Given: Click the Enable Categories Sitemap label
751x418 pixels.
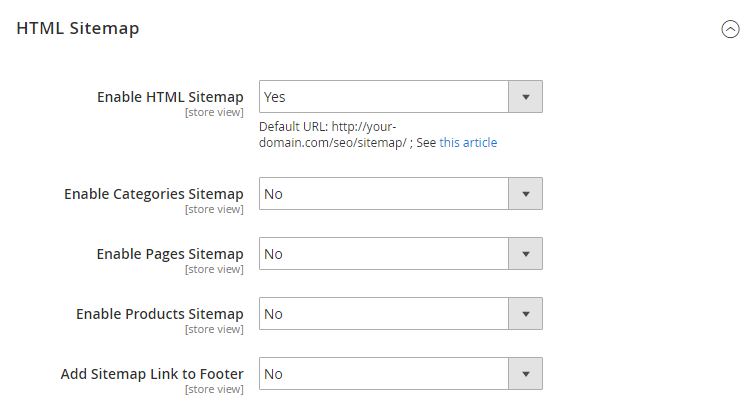Looking at the screenshot, I should (154, 194).
